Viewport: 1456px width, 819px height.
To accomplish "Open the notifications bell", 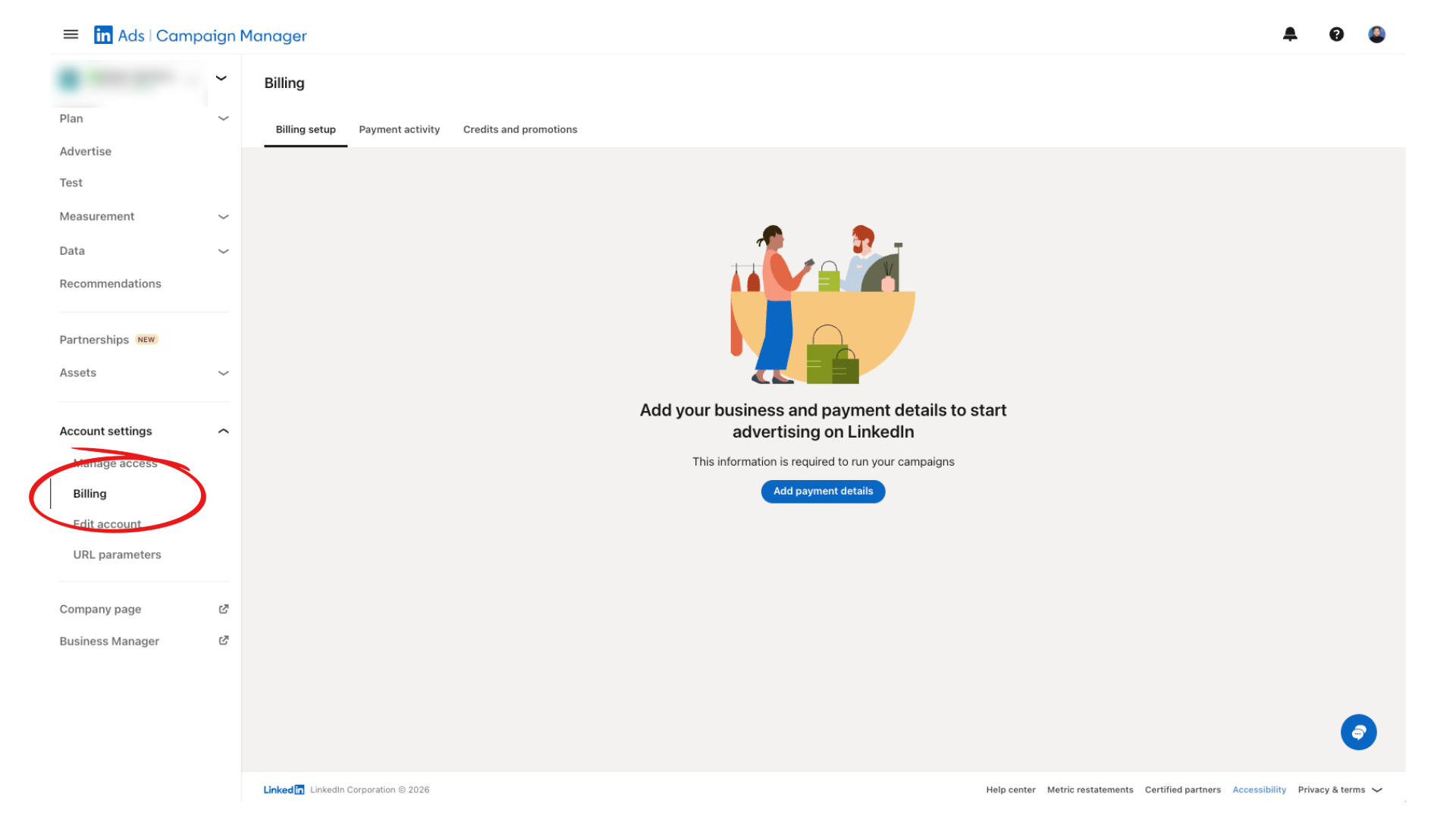I will click(x=1290, y=34).
